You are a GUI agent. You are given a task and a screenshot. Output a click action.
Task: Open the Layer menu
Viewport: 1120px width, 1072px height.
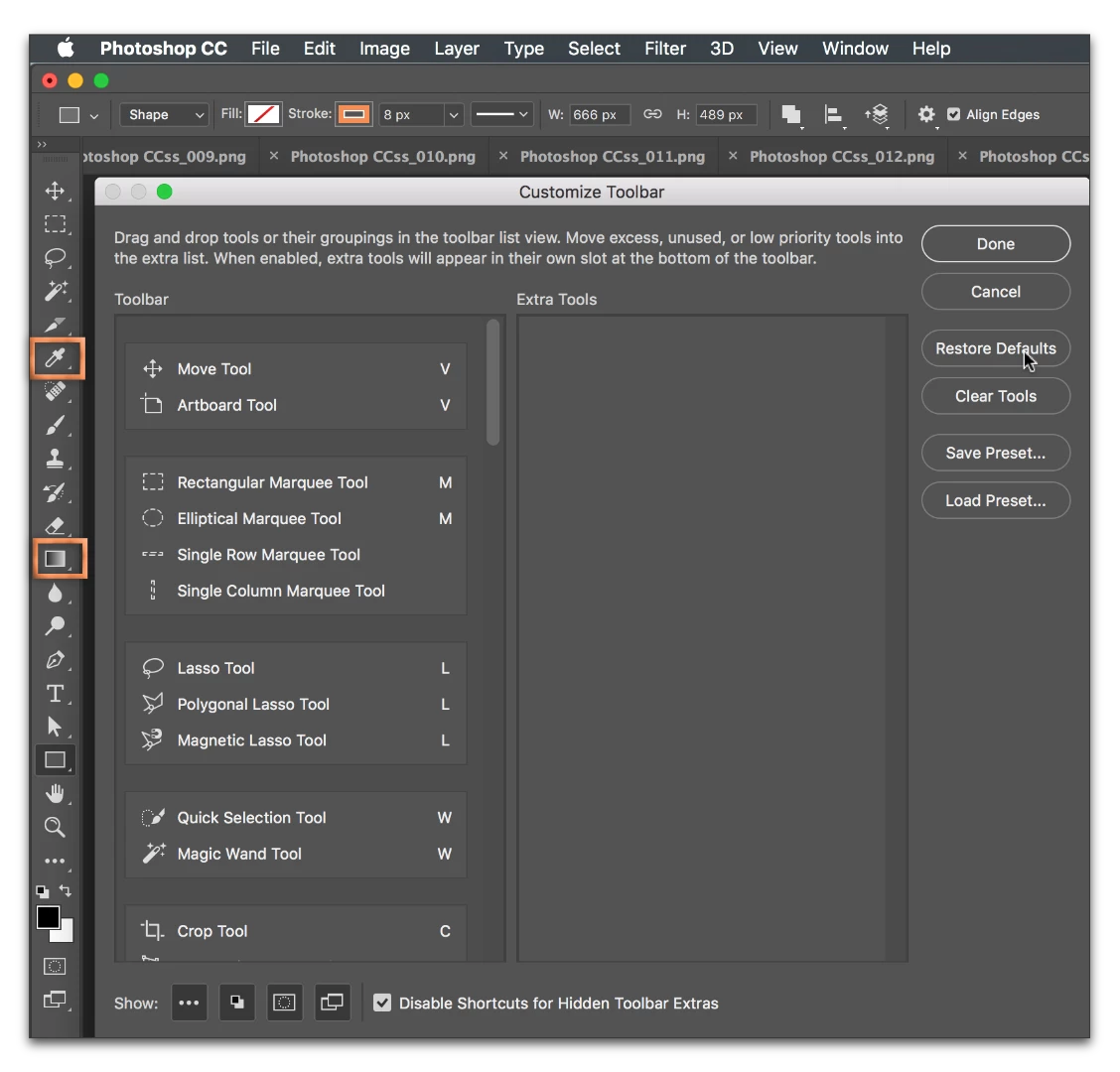(457, 49)
